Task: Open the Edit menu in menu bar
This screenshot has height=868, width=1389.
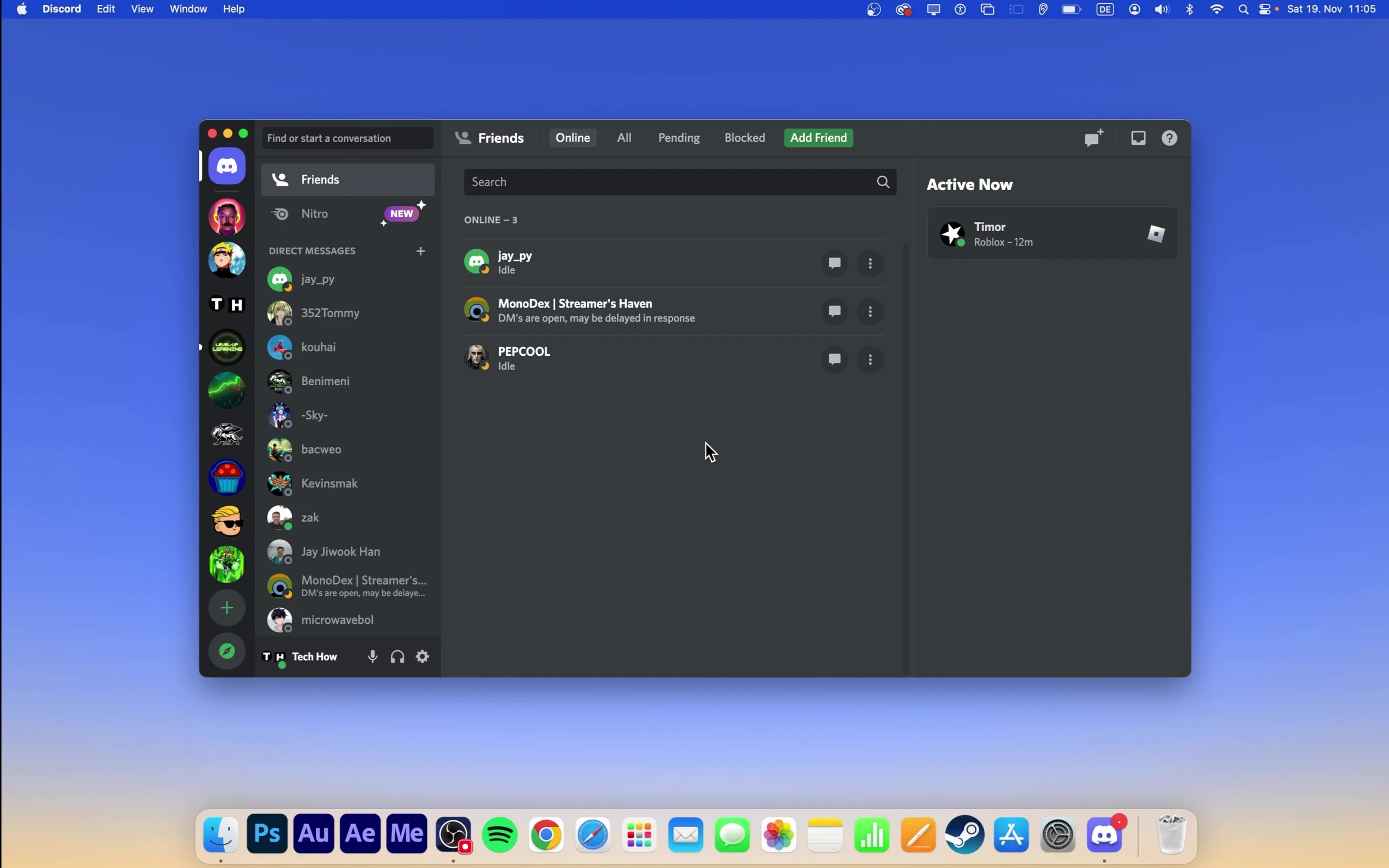Action: point(105,9)
